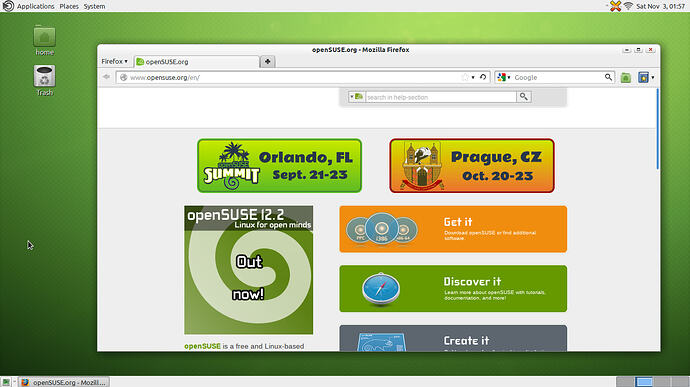
Task: Open the home folder on the desktop
Action: tap(44, 40)
